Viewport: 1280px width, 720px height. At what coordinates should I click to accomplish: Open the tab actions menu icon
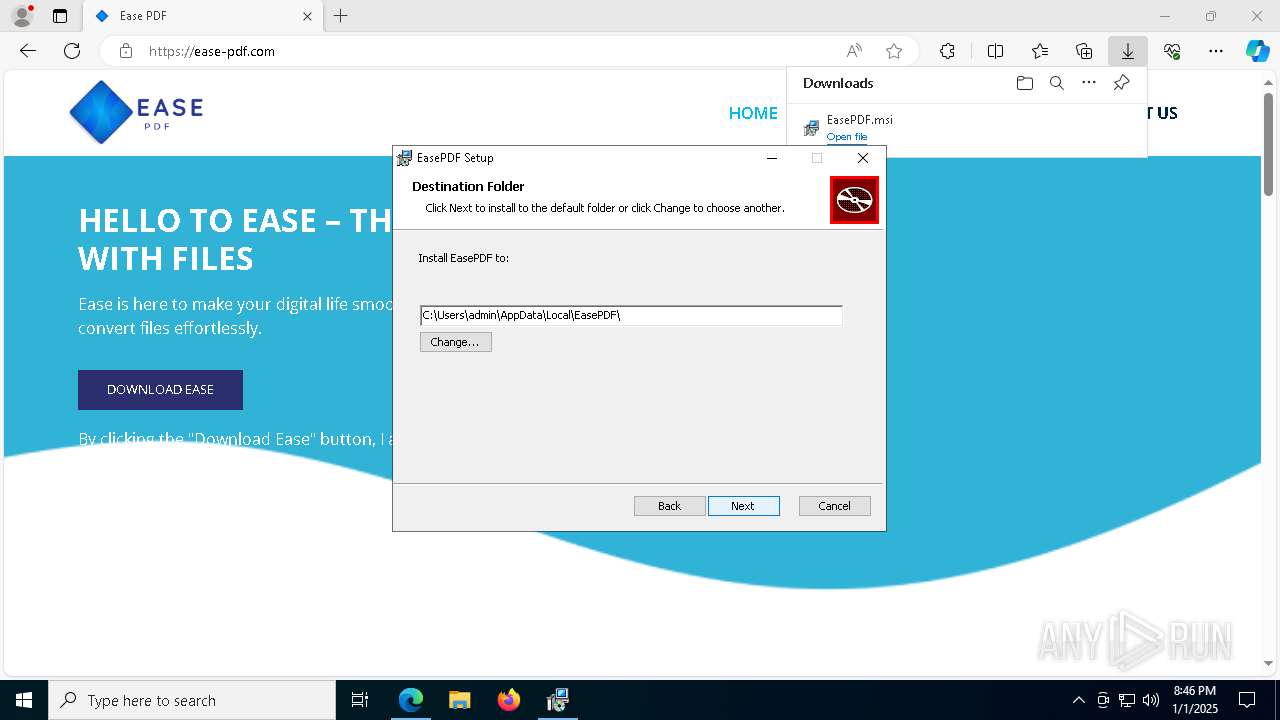pyautogui.click(x=60, y=16)
